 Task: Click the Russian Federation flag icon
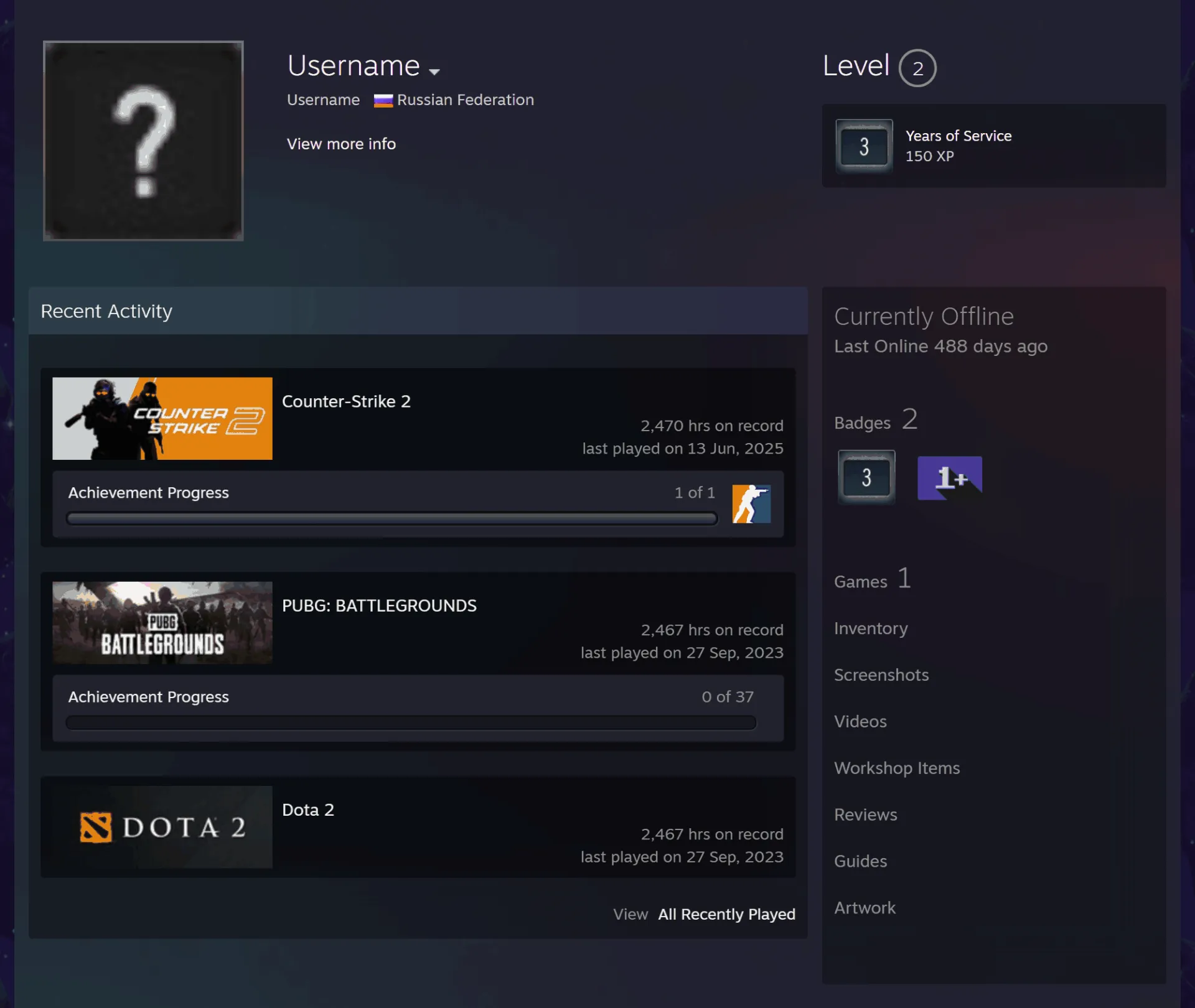[x=383, y=100]
